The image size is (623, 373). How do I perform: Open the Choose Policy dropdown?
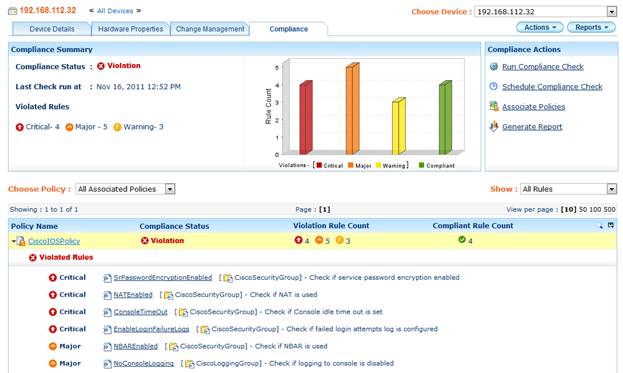click(x=170, y=189)
